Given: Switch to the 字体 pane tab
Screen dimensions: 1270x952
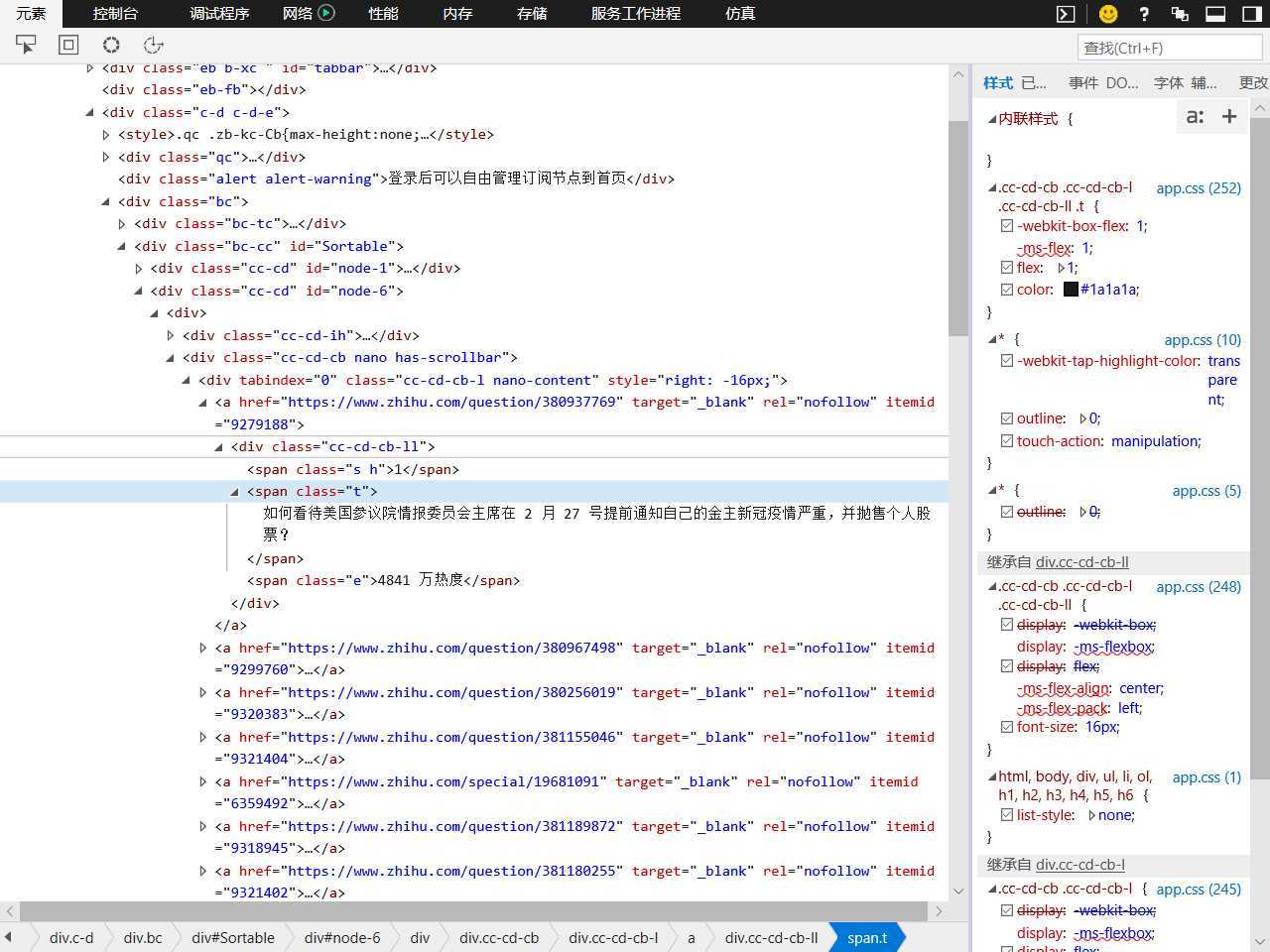Looking at the screenshot, I should (1169, 83).
